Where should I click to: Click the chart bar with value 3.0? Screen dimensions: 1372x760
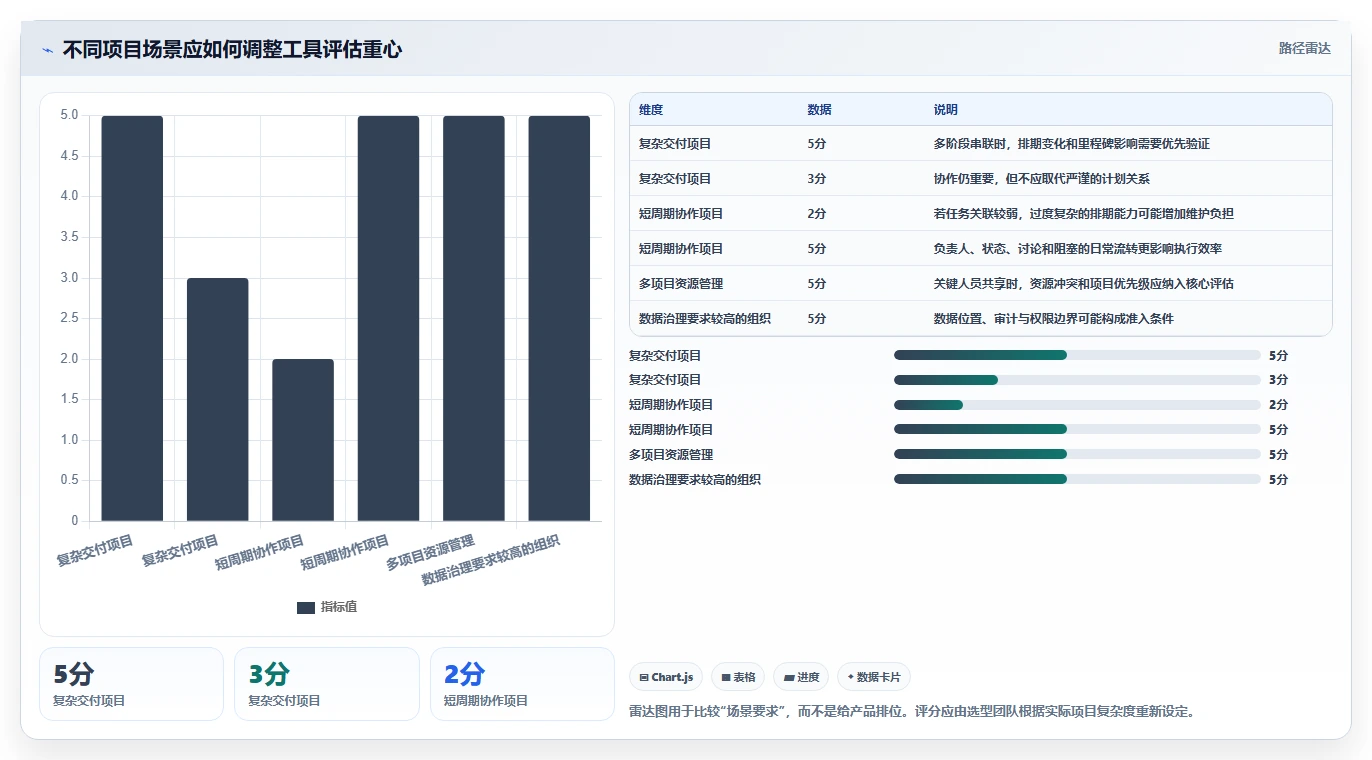pos(218,399)
